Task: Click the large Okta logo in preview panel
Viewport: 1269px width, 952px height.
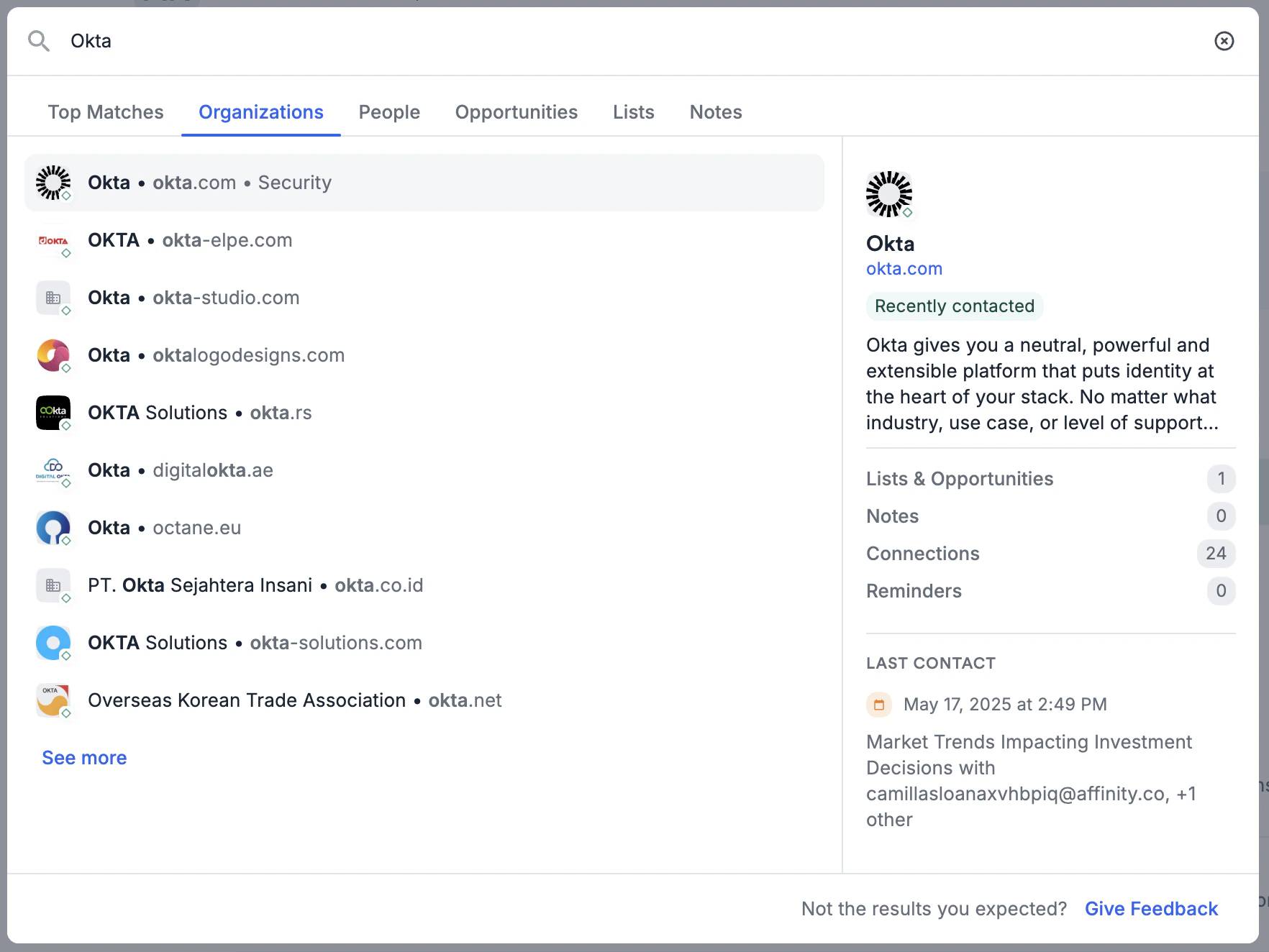Action: [889, 194]
